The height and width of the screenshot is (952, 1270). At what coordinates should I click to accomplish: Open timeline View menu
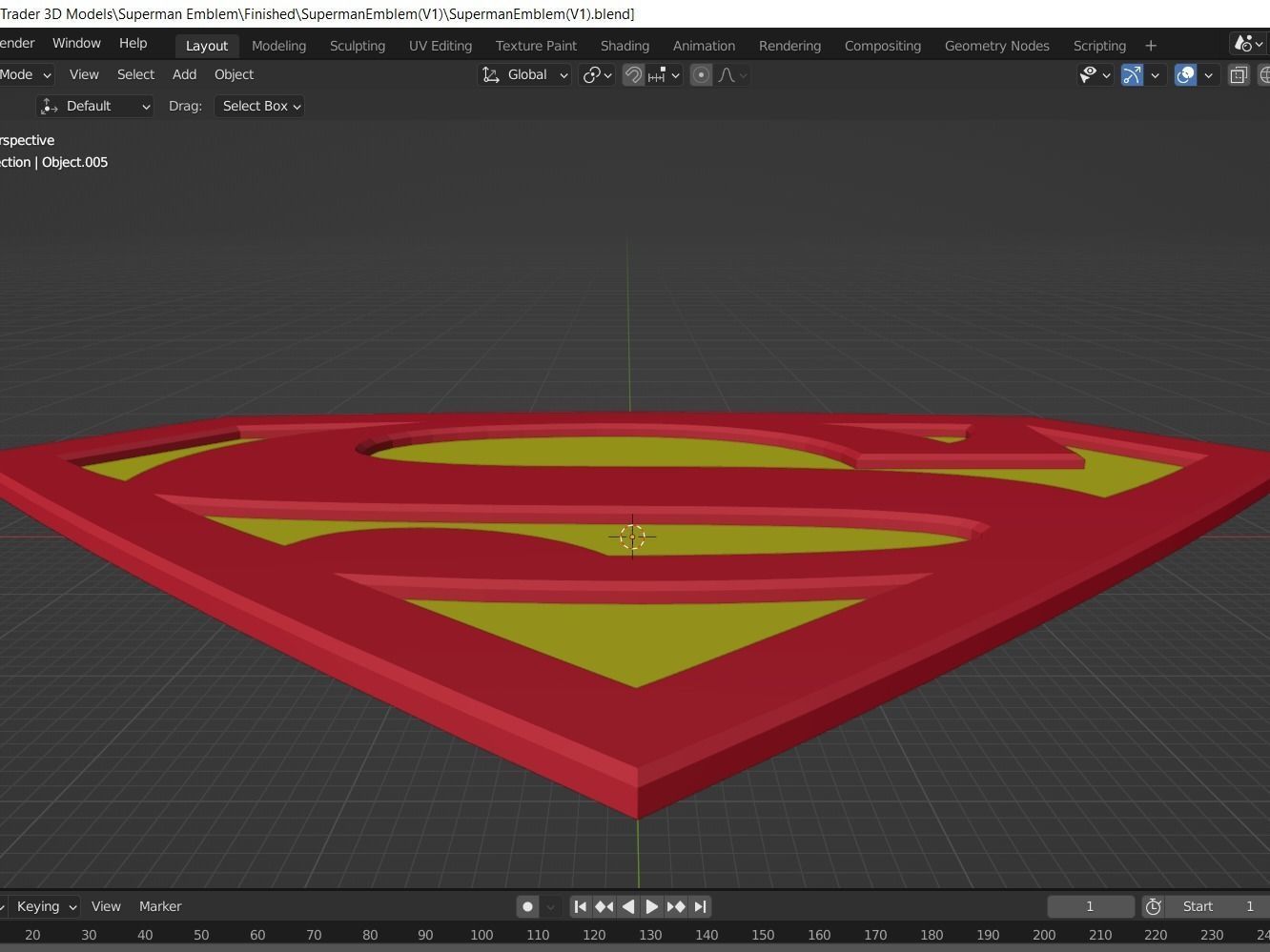106,906
